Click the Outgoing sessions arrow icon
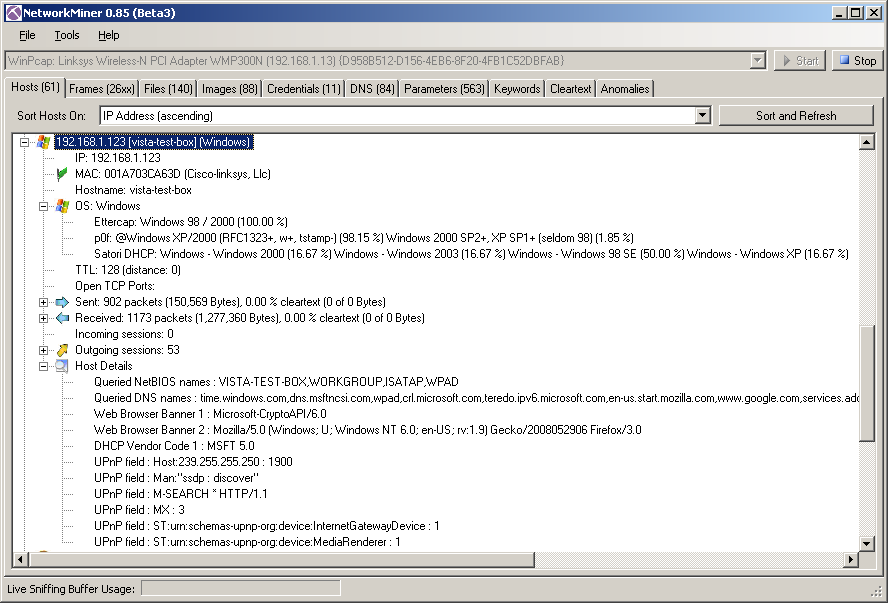The height and width of the screenshot is (603, 888). tap(62, 350)
